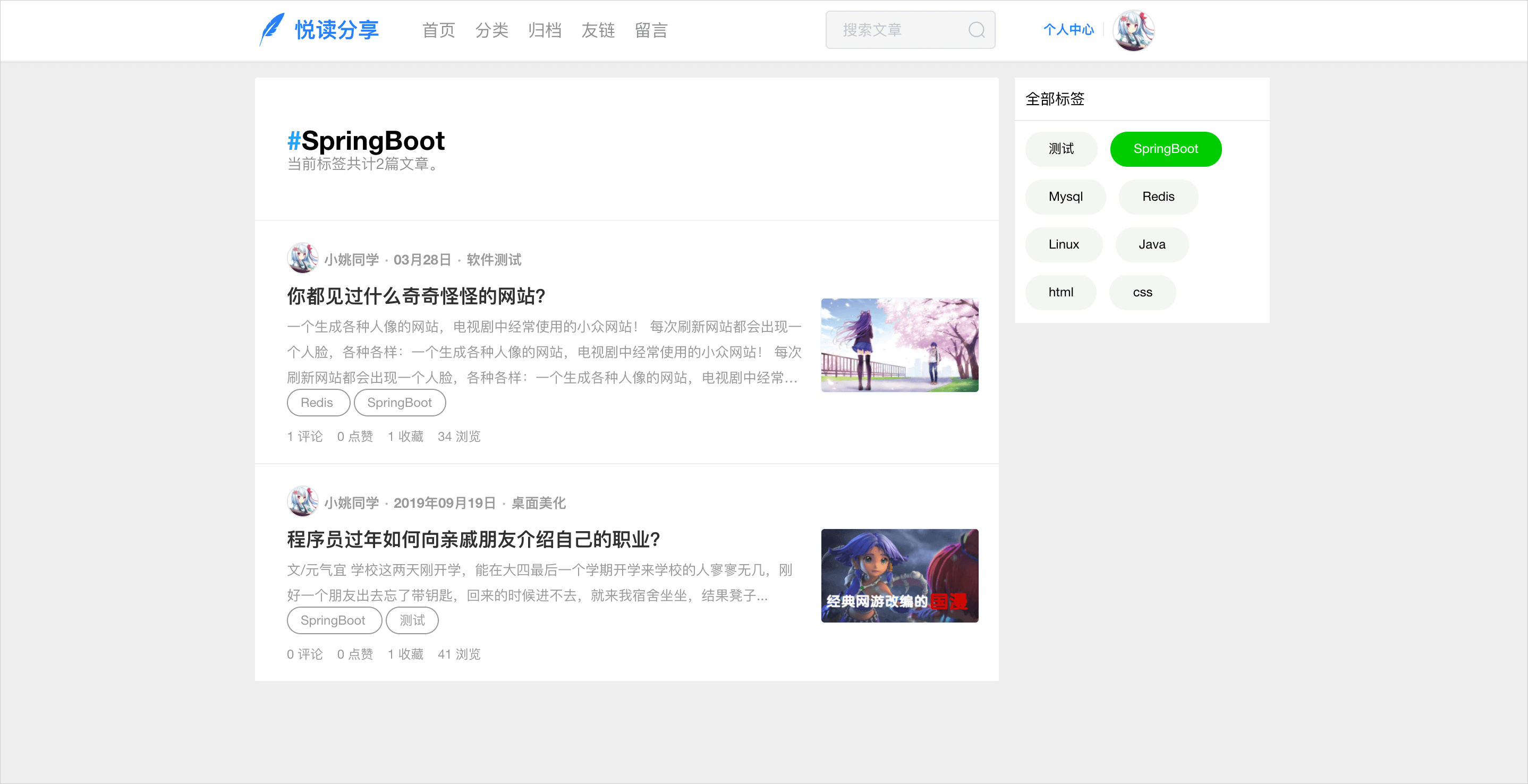
Task: Click the blue feather logo icon
Action: pos(271,30)
